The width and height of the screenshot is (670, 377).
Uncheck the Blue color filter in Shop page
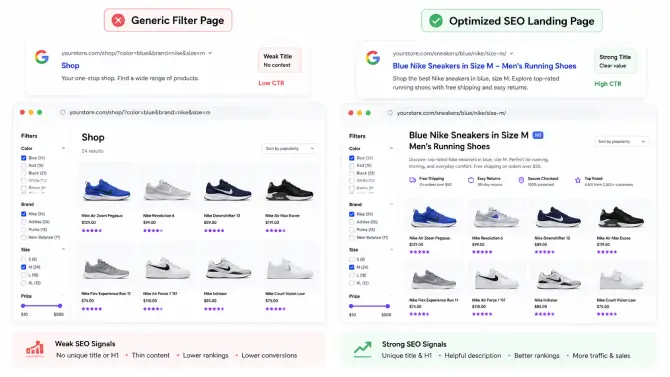[x=24, y=158]
